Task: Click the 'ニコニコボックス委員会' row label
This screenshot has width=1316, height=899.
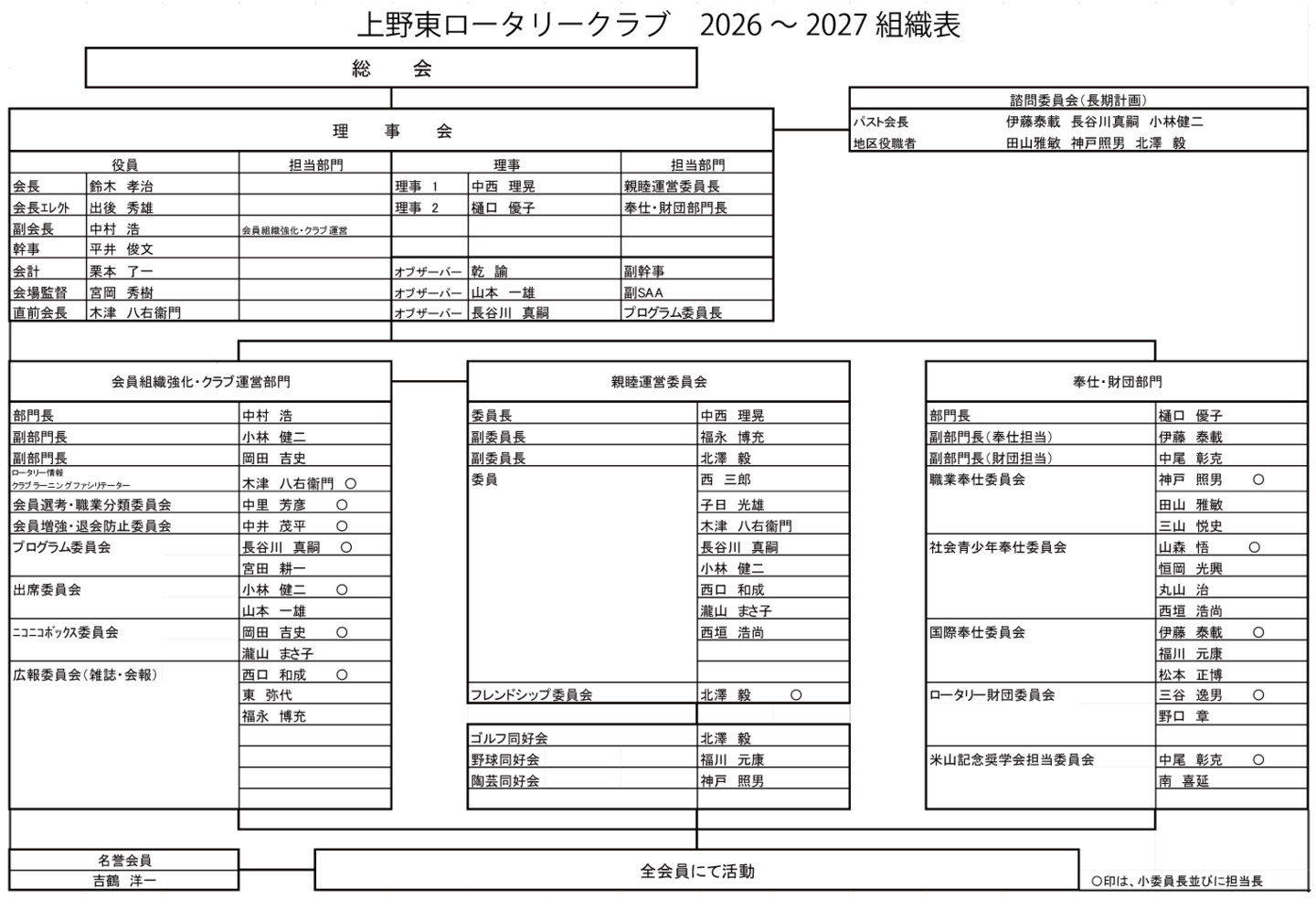Action: (x=65, y=632)
